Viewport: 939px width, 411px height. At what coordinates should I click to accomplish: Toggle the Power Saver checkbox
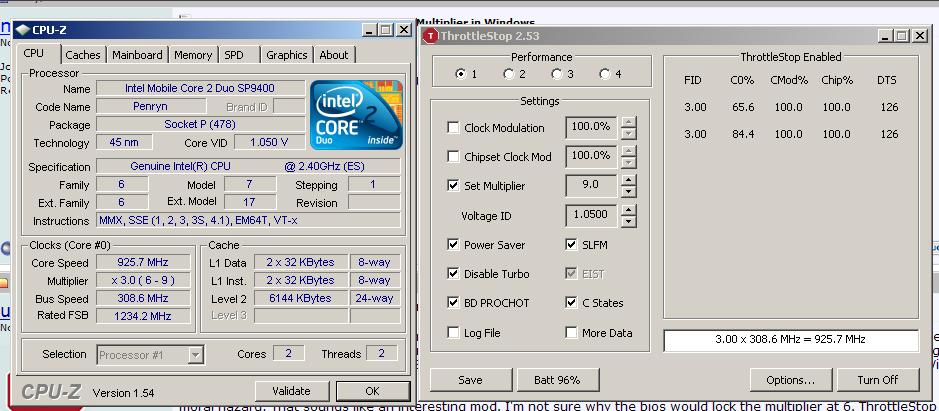tap(453, 244)
